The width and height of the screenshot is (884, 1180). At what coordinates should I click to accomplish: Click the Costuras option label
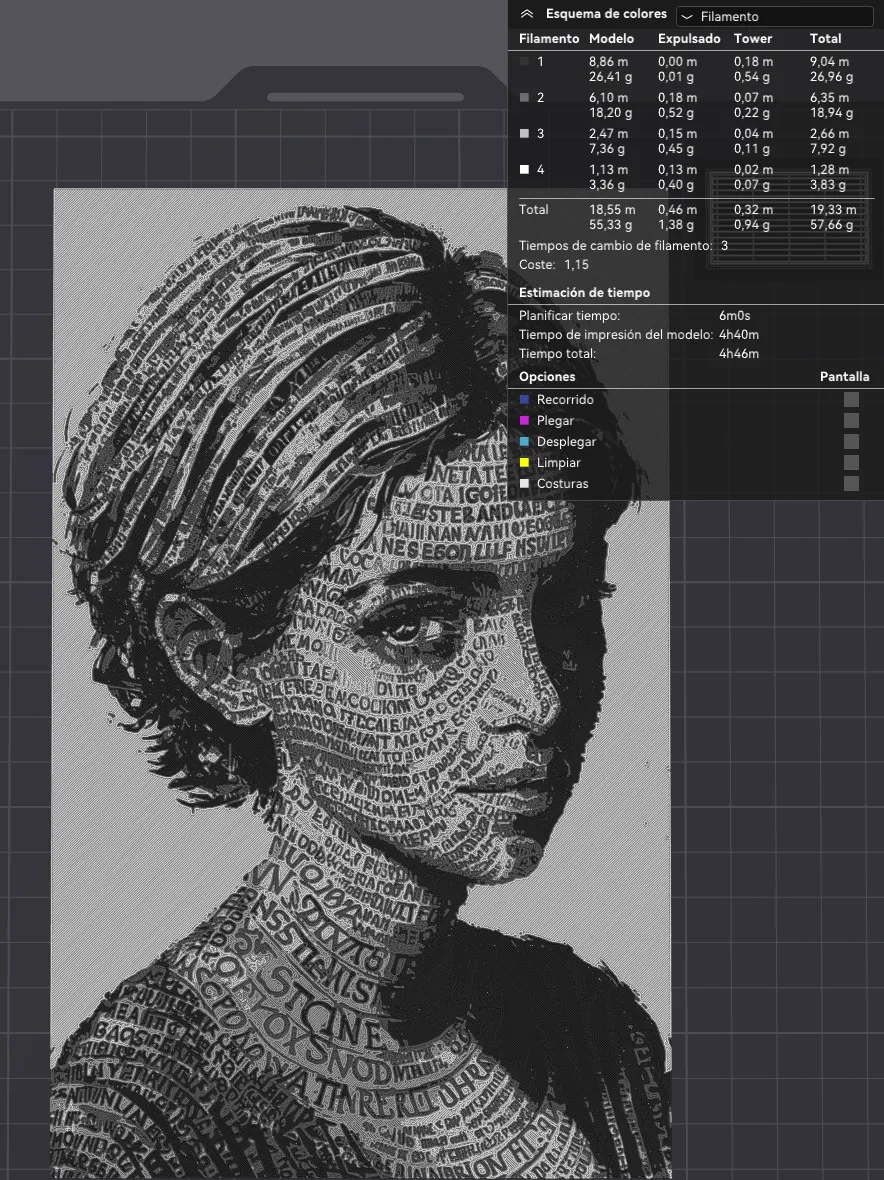pos(563,484)
